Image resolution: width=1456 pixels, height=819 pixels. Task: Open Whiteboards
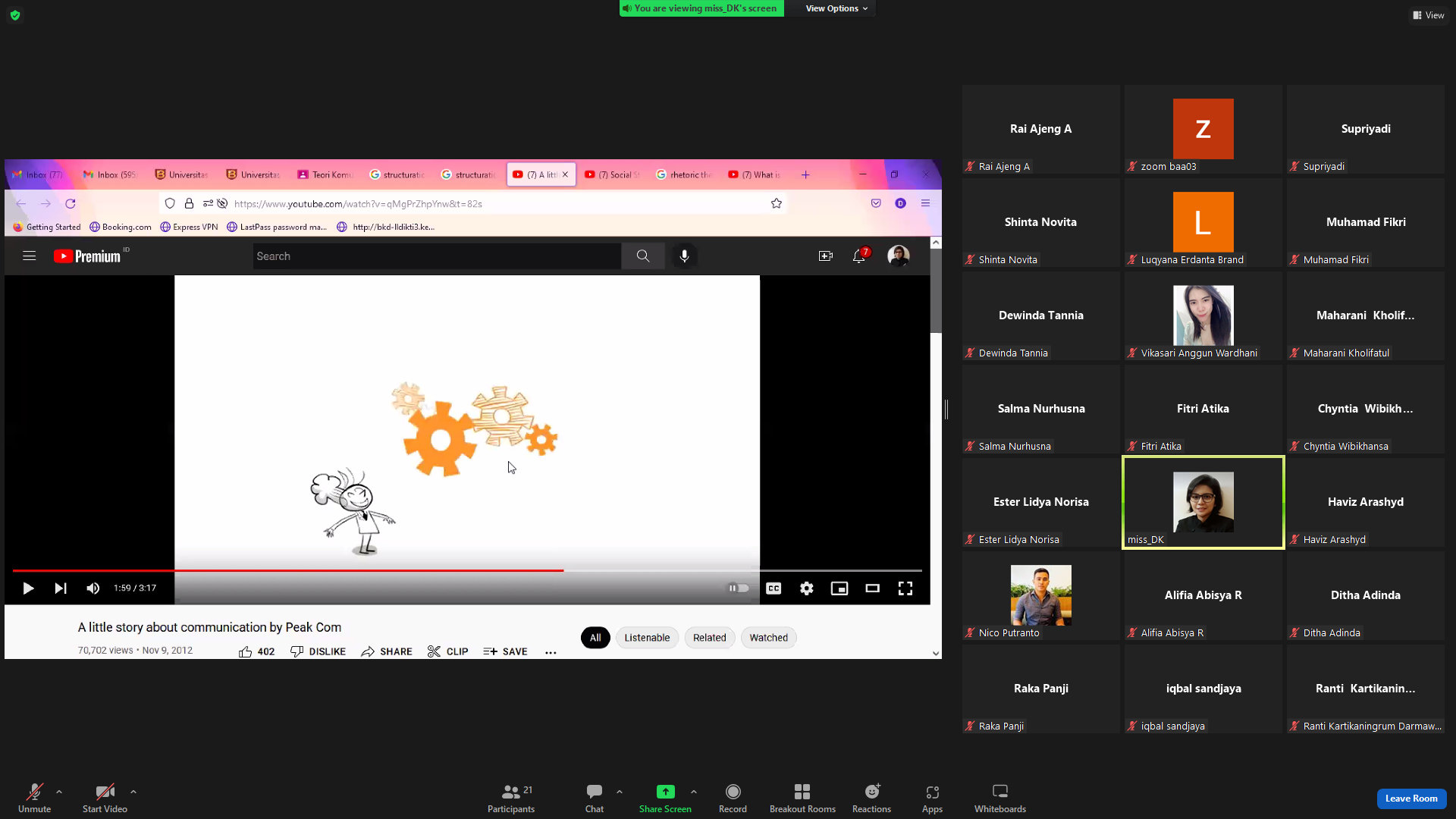(x=1000, y=798)
